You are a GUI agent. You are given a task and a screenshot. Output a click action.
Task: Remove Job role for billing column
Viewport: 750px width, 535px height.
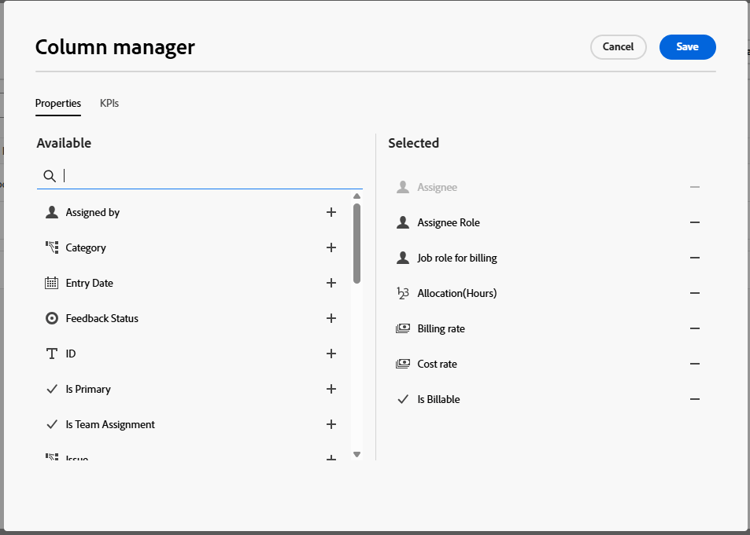(695, 258)
